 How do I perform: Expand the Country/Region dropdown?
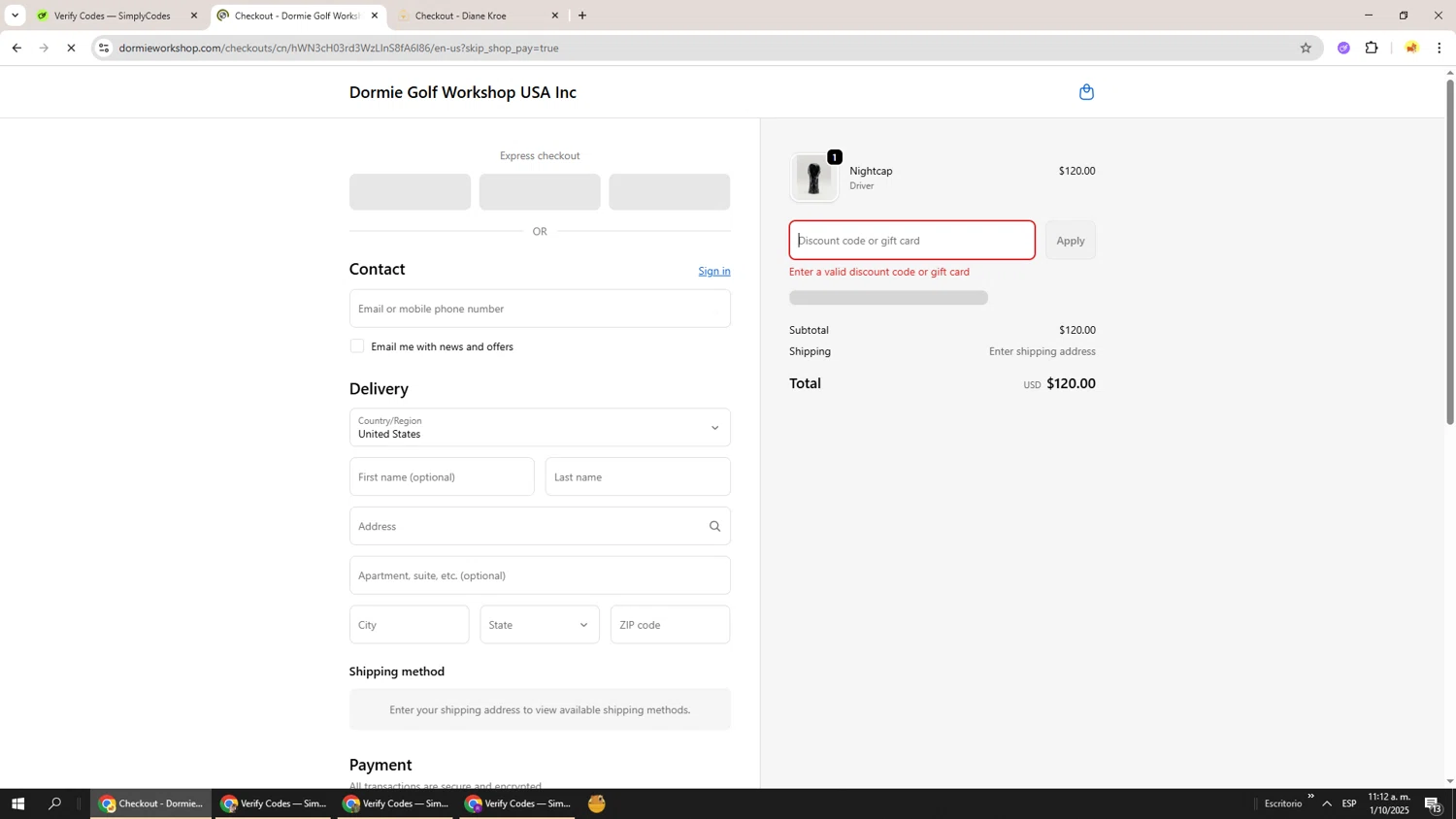point(539,428)
